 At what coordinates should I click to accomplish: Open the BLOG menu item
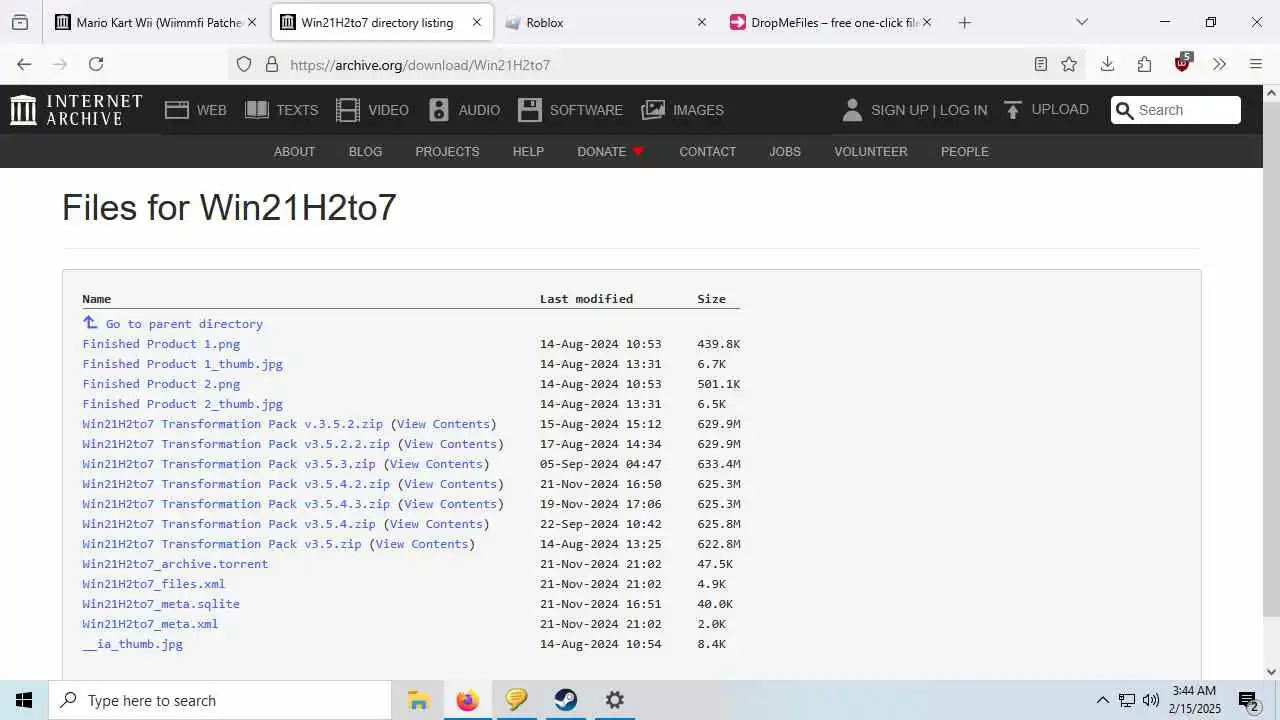click(x=365, y=152)
